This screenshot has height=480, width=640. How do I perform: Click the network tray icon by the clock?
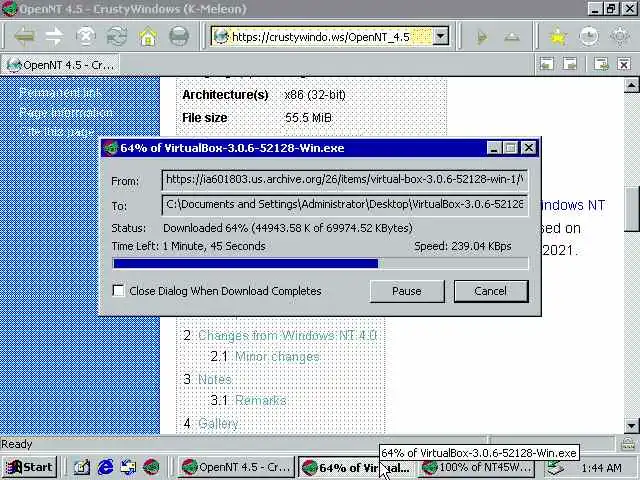(x=556, y=467)
